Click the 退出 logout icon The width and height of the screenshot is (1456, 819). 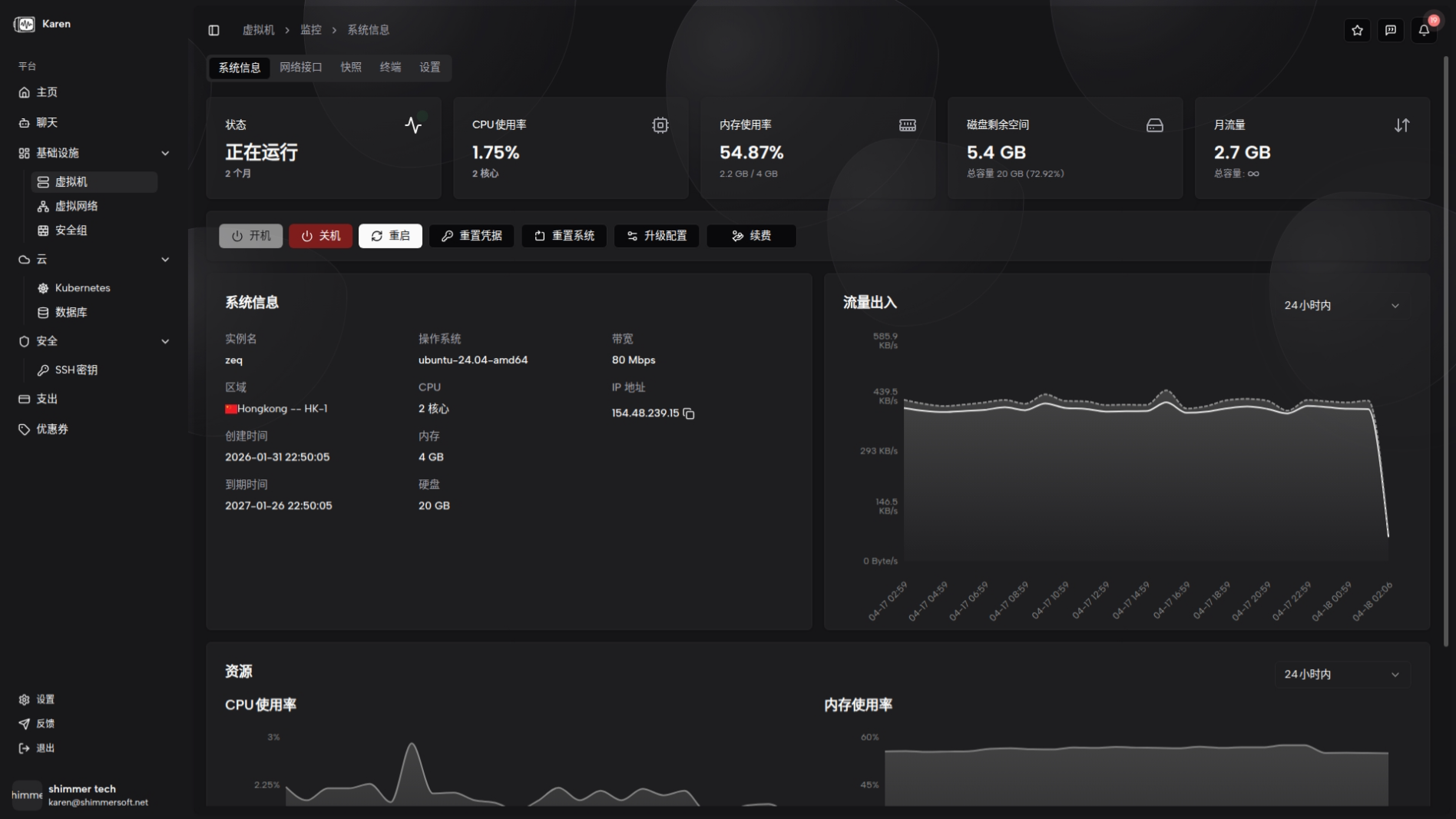[x=24, y=748]
